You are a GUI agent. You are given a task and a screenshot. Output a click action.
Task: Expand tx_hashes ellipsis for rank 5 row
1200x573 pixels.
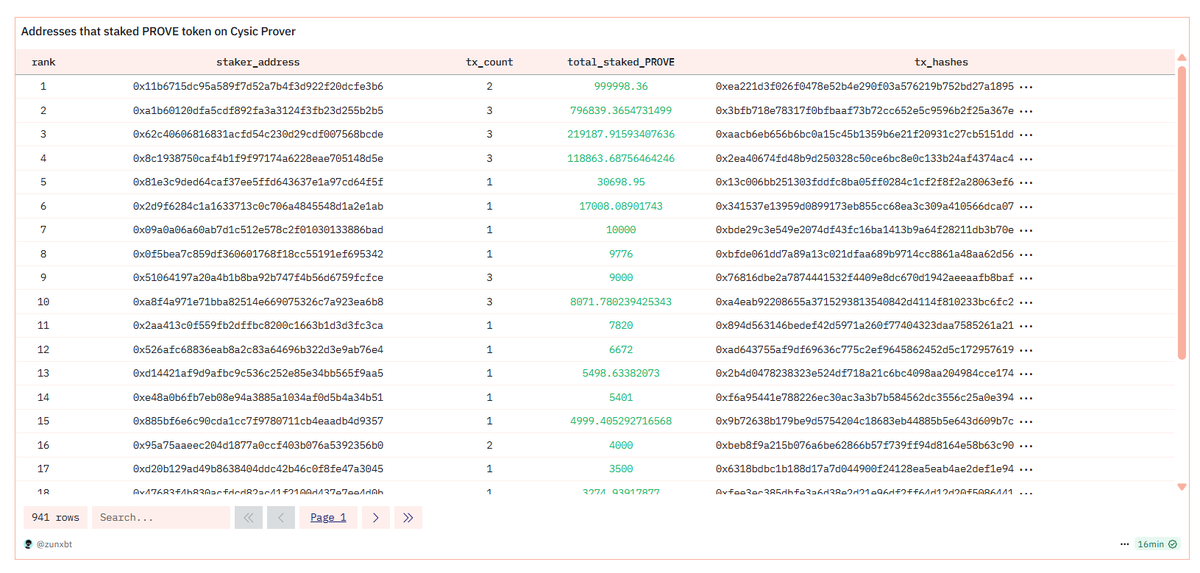[1025, 182]
